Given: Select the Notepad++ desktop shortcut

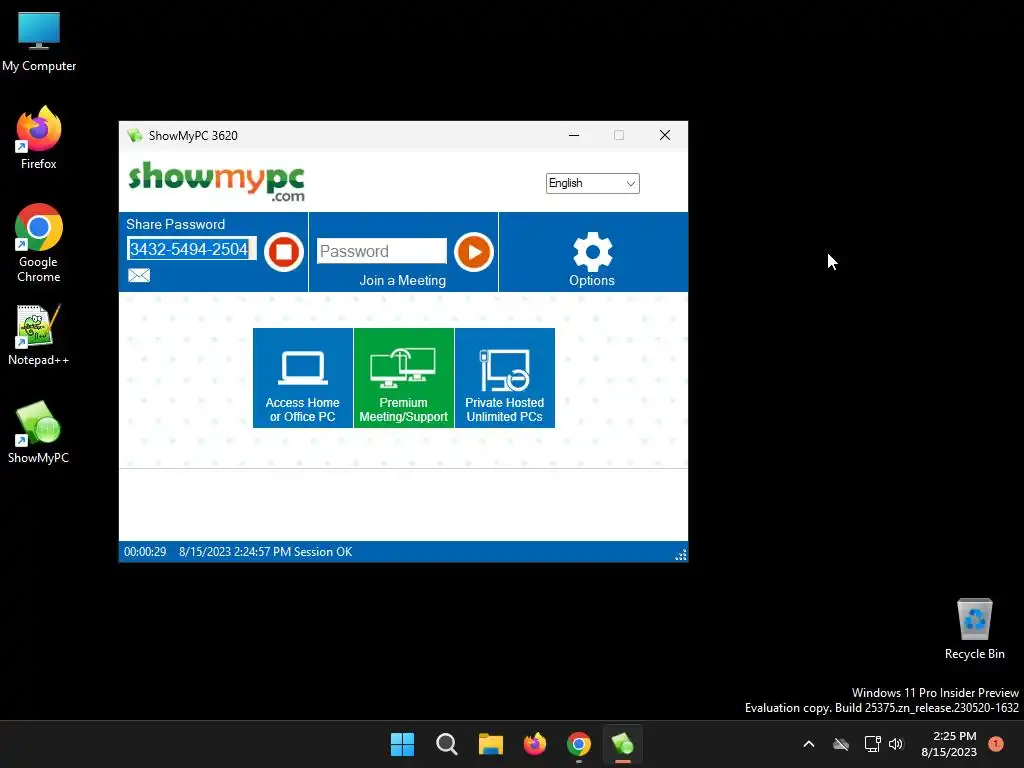Looking at the screenshot, I should tap(39, 335).
